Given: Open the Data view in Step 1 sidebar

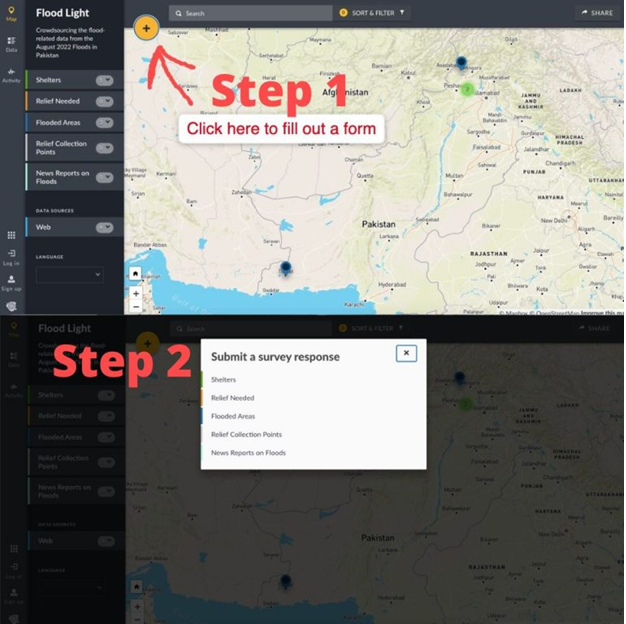Looking at the screenshot, I should click(11, 44).
